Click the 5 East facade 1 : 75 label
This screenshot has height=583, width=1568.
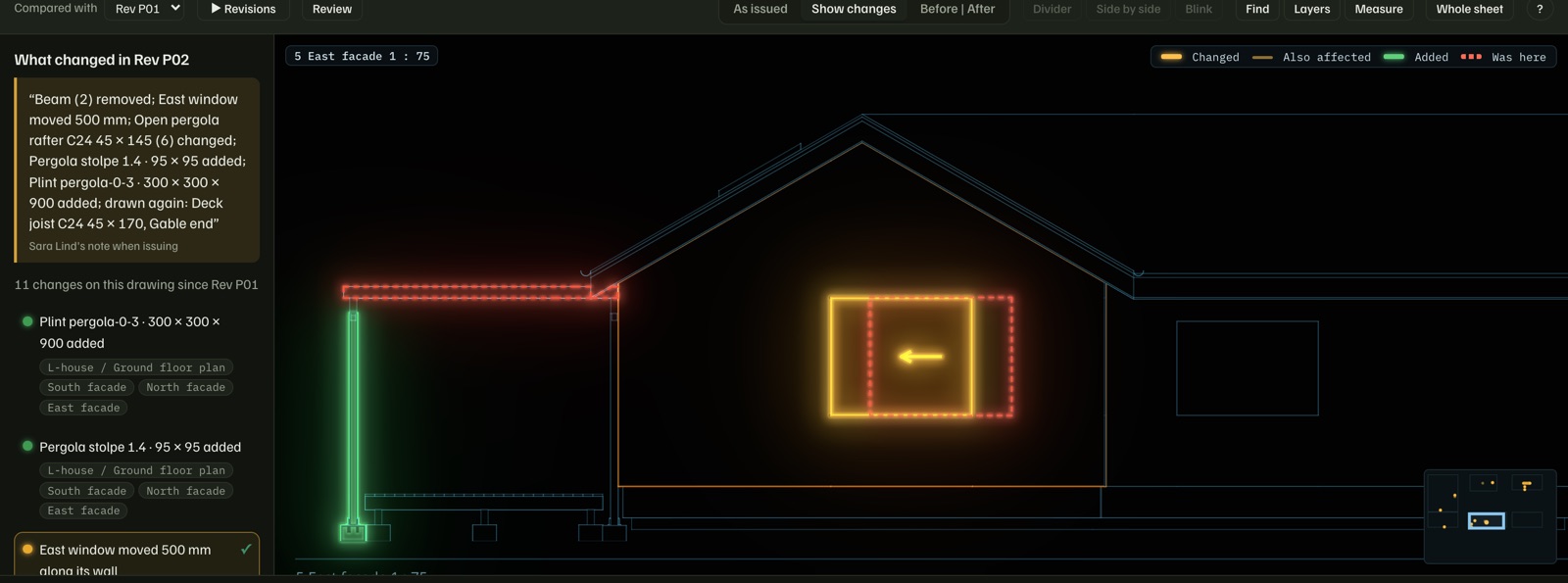tap(362, 56)
